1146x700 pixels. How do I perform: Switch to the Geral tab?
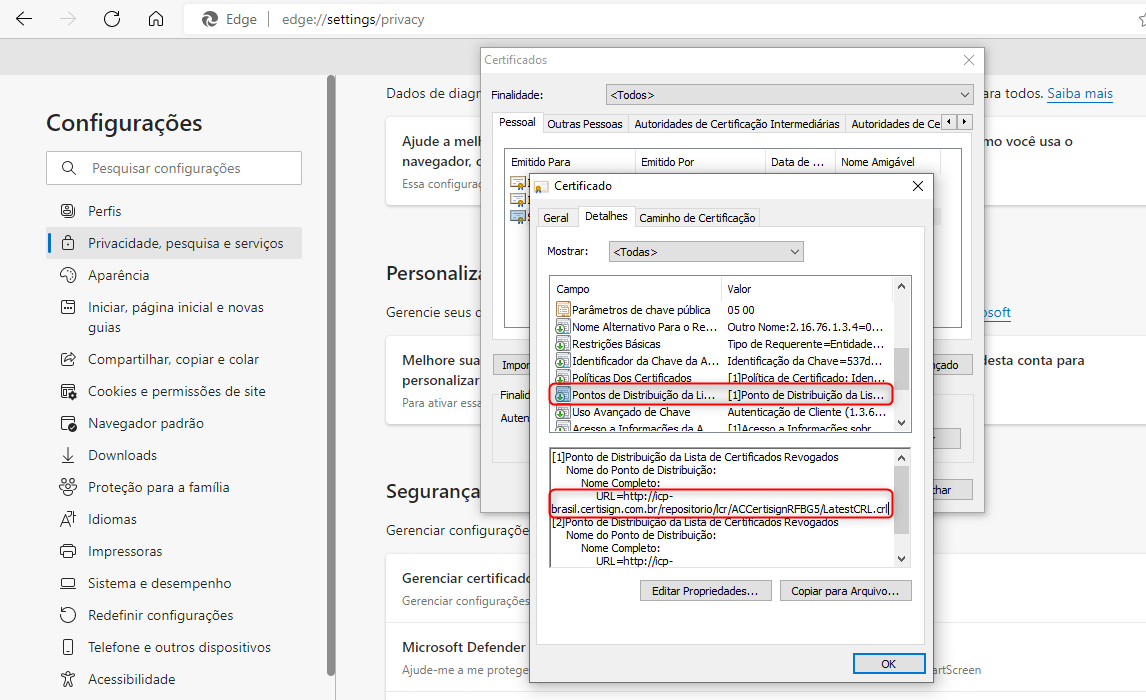click(555, 218)
